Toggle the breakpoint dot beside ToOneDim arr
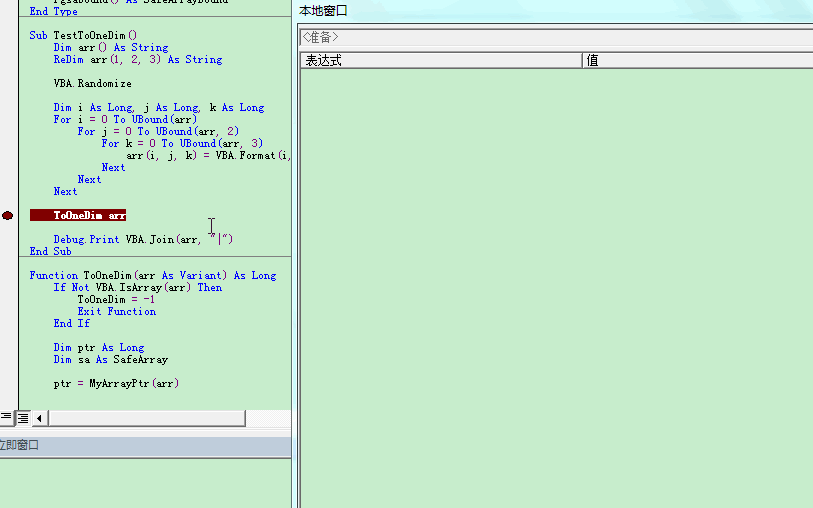 point(7,215)
